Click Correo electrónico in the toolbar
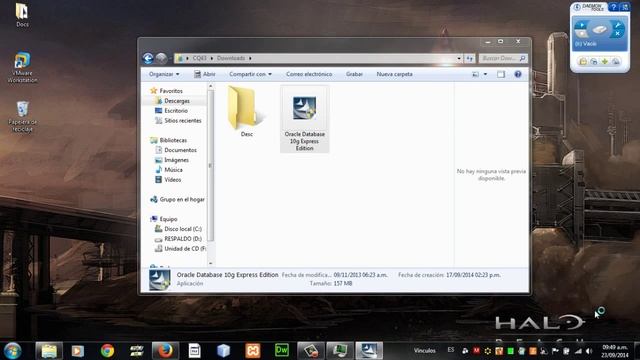This screenshot has width=640, height=360. click(x=309, y=74)
